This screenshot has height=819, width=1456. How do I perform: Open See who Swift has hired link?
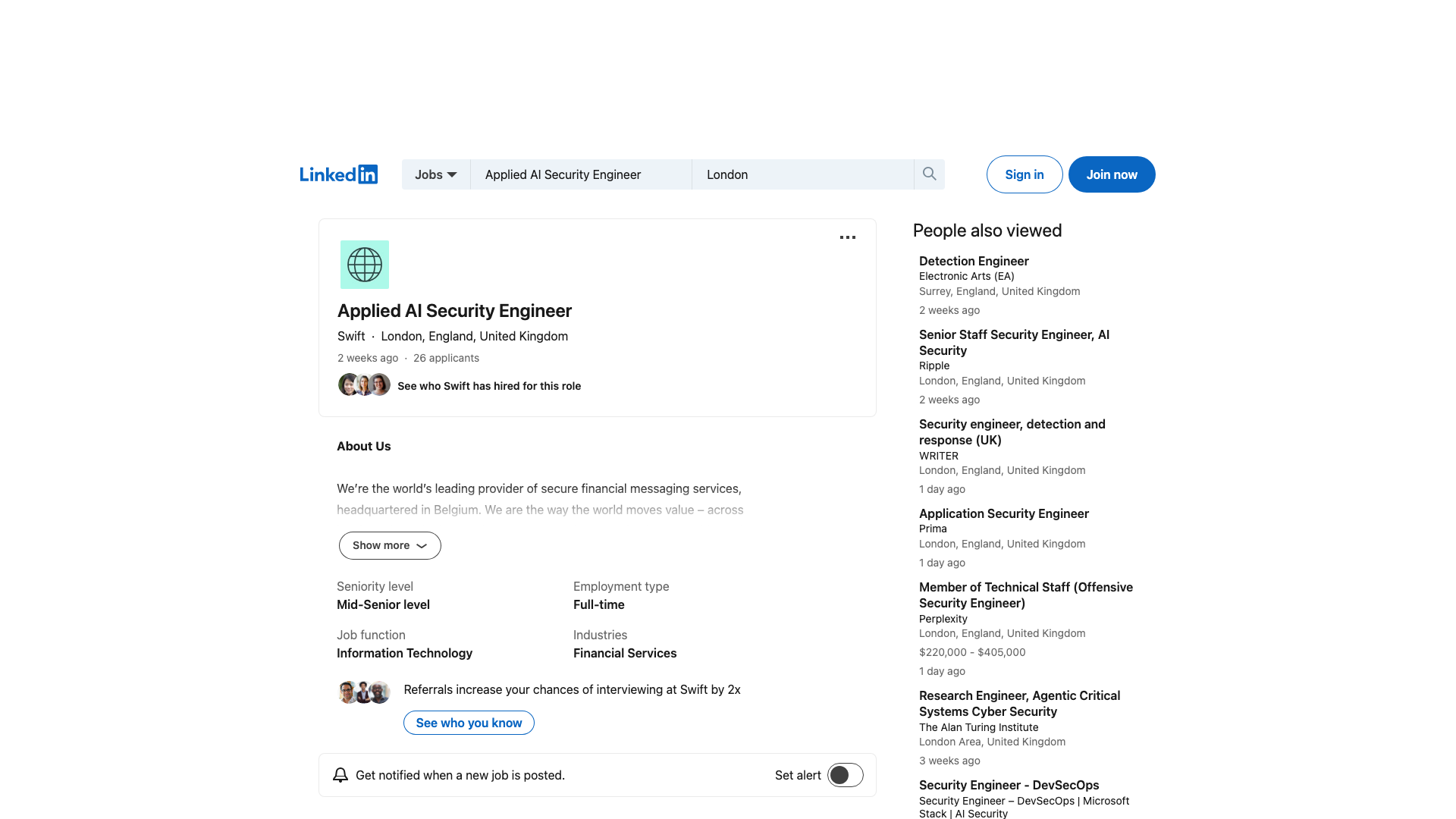click(x=489, y=386)
